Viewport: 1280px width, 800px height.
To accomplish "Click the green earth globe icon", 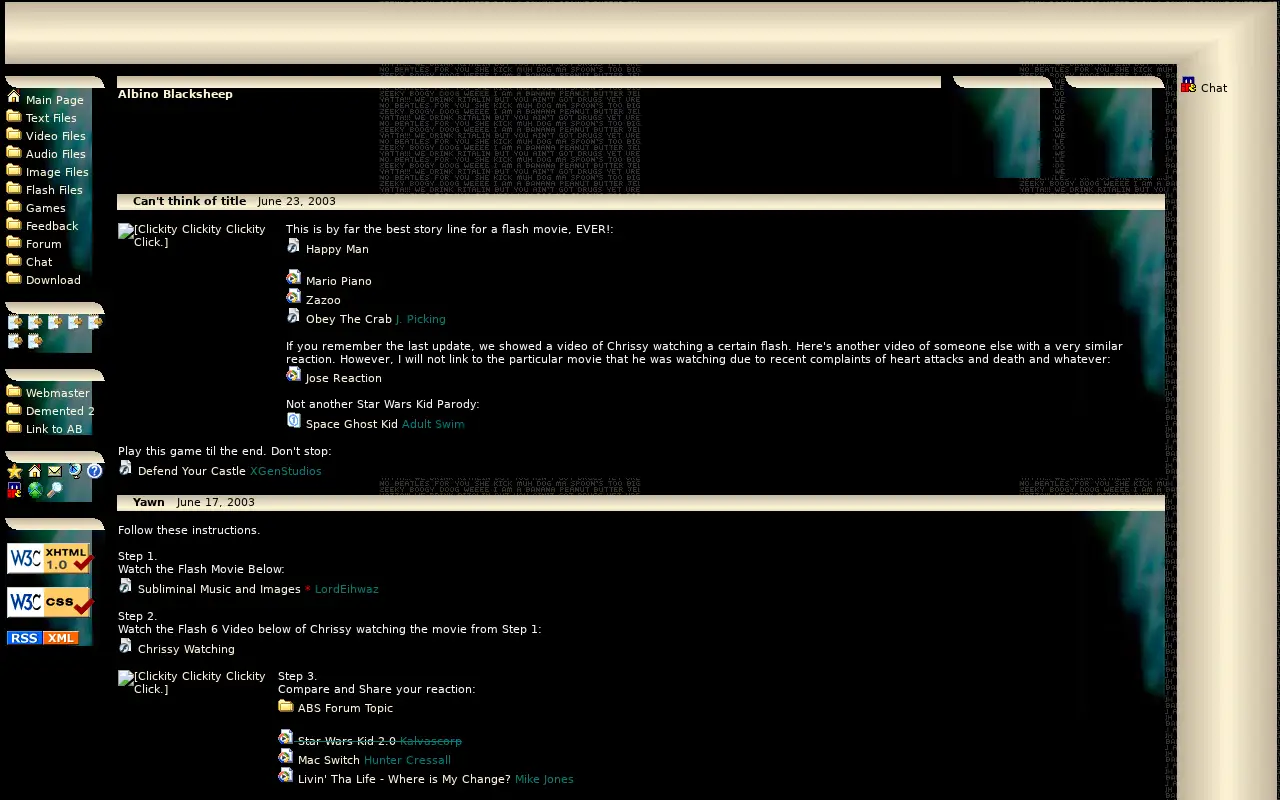I will click(35, 490).
